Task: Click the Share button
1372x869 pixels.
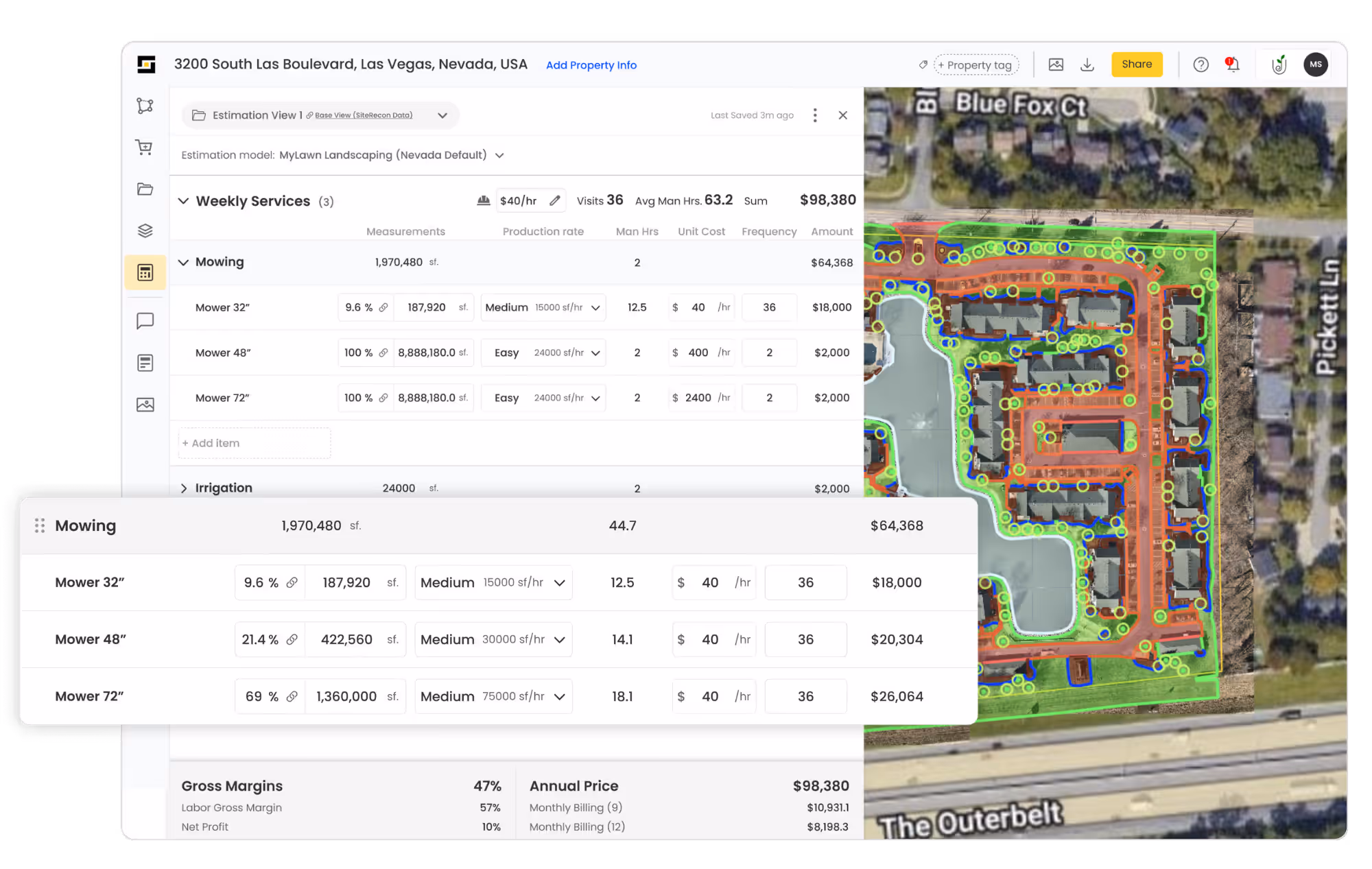Action: click(1137, 64)
